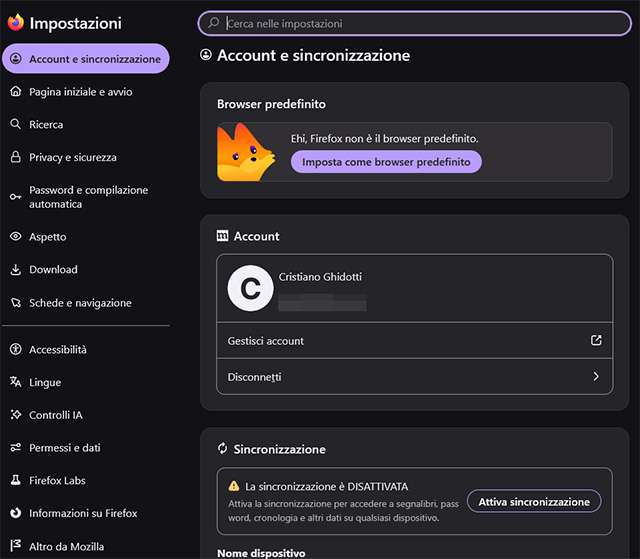The image size is (640, 559).
Task: Open Controlli IA settings
Action: coord(85,415)
